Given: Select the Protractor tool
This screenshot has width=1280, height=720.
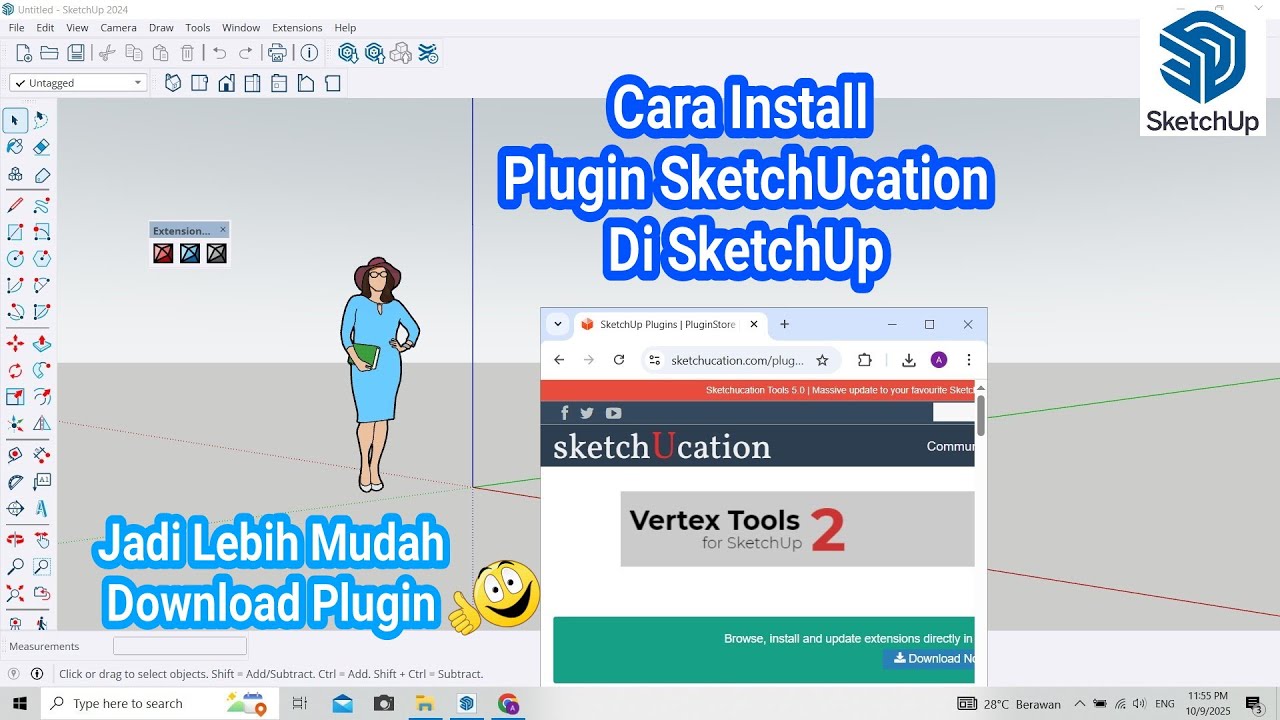Looking at the screenshot, I should pyautogui.click(x=15, y=482).
